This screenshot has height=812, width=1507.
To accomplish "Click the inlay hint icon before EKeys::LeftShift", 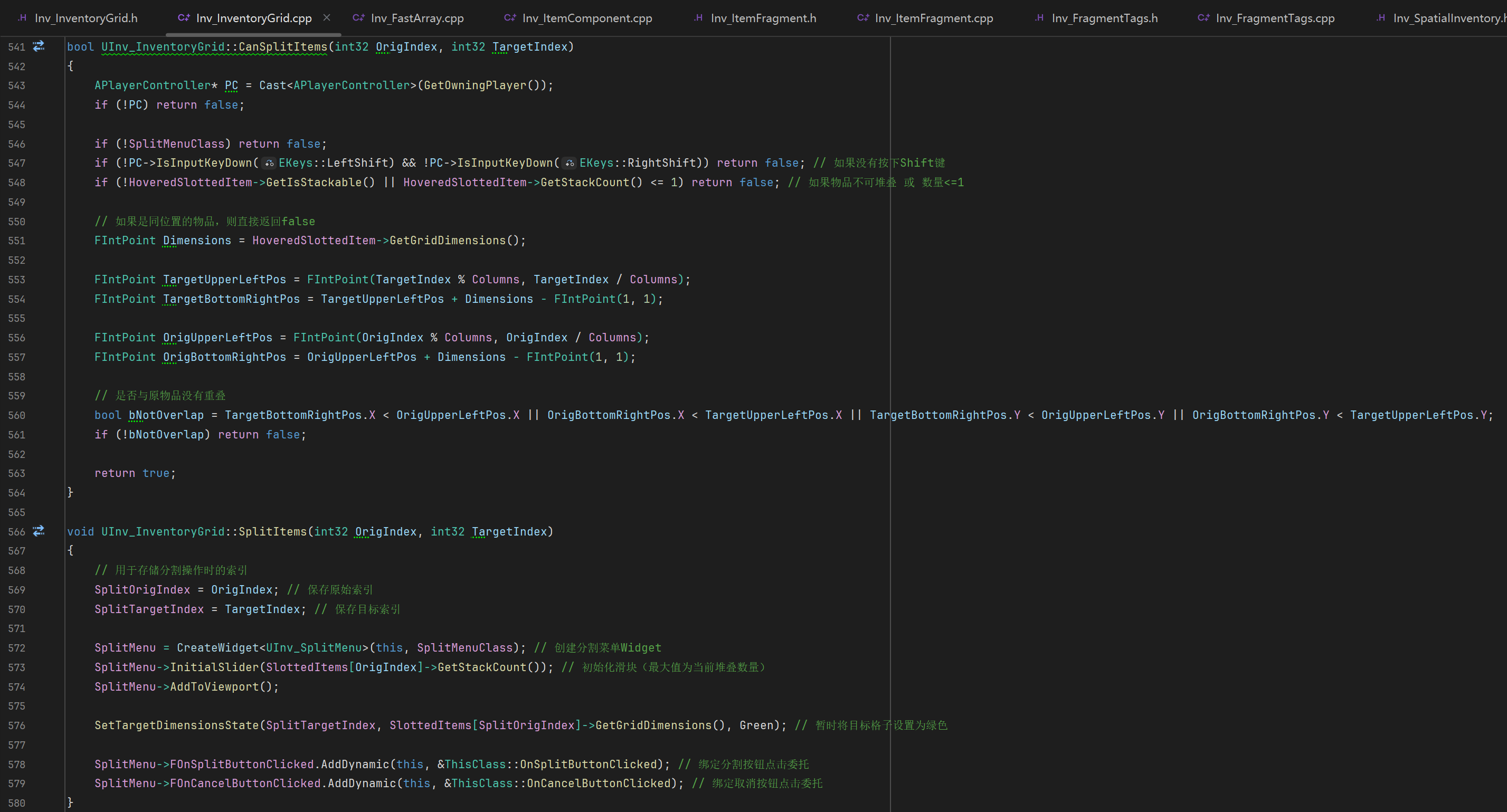I will pos(269,163).
